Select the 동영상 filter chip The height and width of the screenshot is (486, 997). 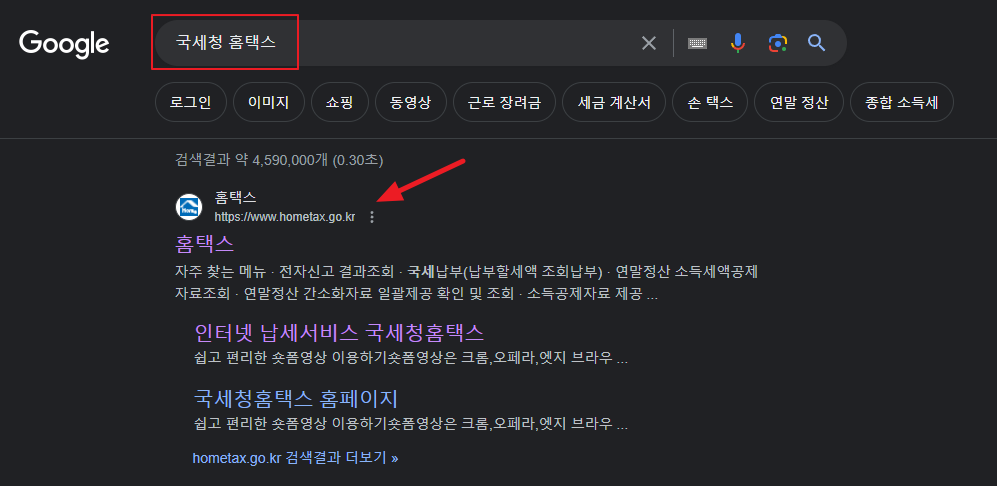tap(411, 102)
